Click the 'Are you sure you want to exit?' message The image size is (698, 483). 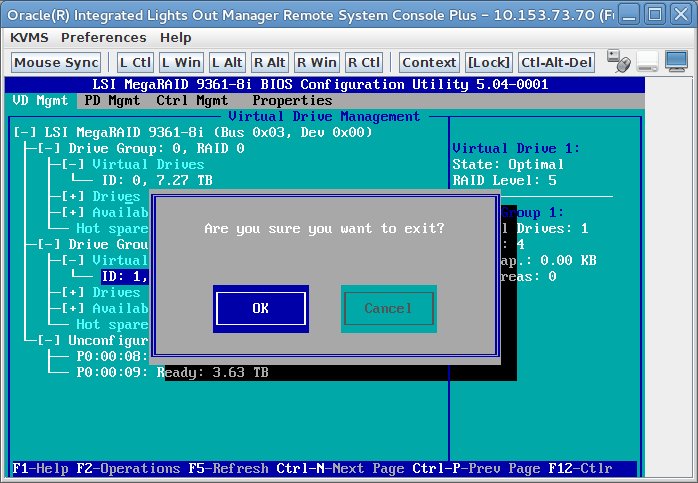[325, 229]
